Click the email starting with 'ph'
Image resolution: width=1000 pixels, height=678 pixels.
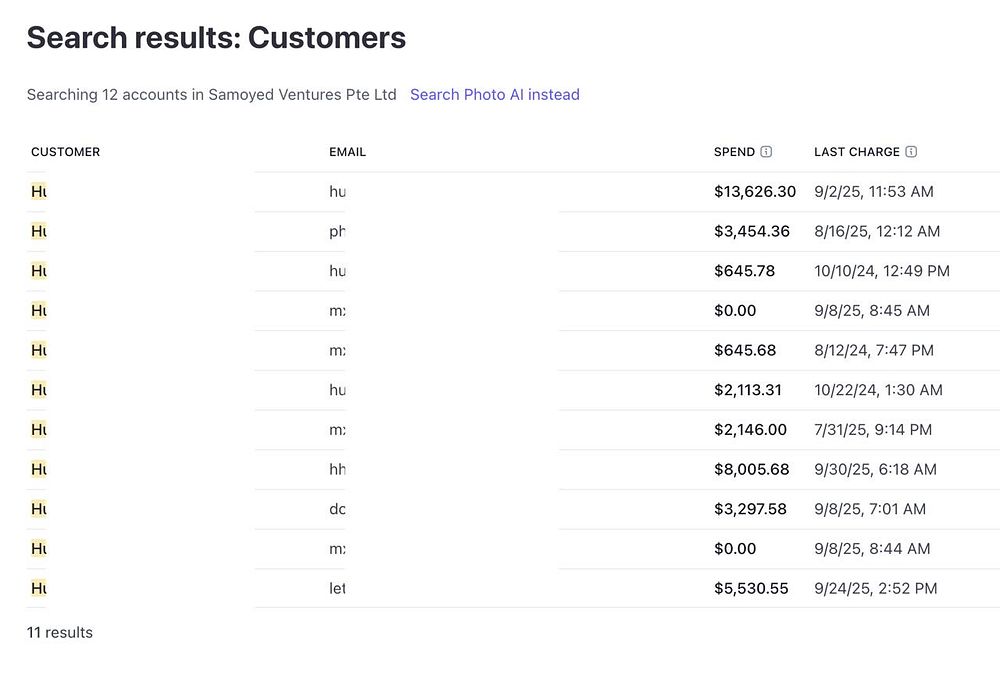point(337,231)
